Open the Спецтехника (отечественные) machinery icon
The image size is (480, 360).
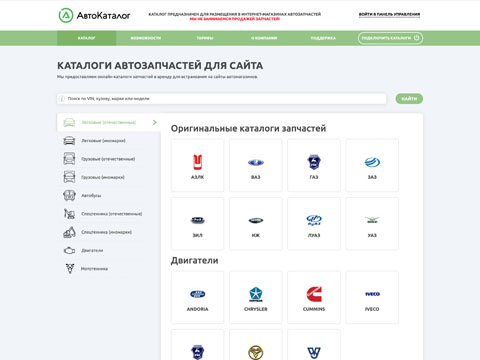pos(69,213)
